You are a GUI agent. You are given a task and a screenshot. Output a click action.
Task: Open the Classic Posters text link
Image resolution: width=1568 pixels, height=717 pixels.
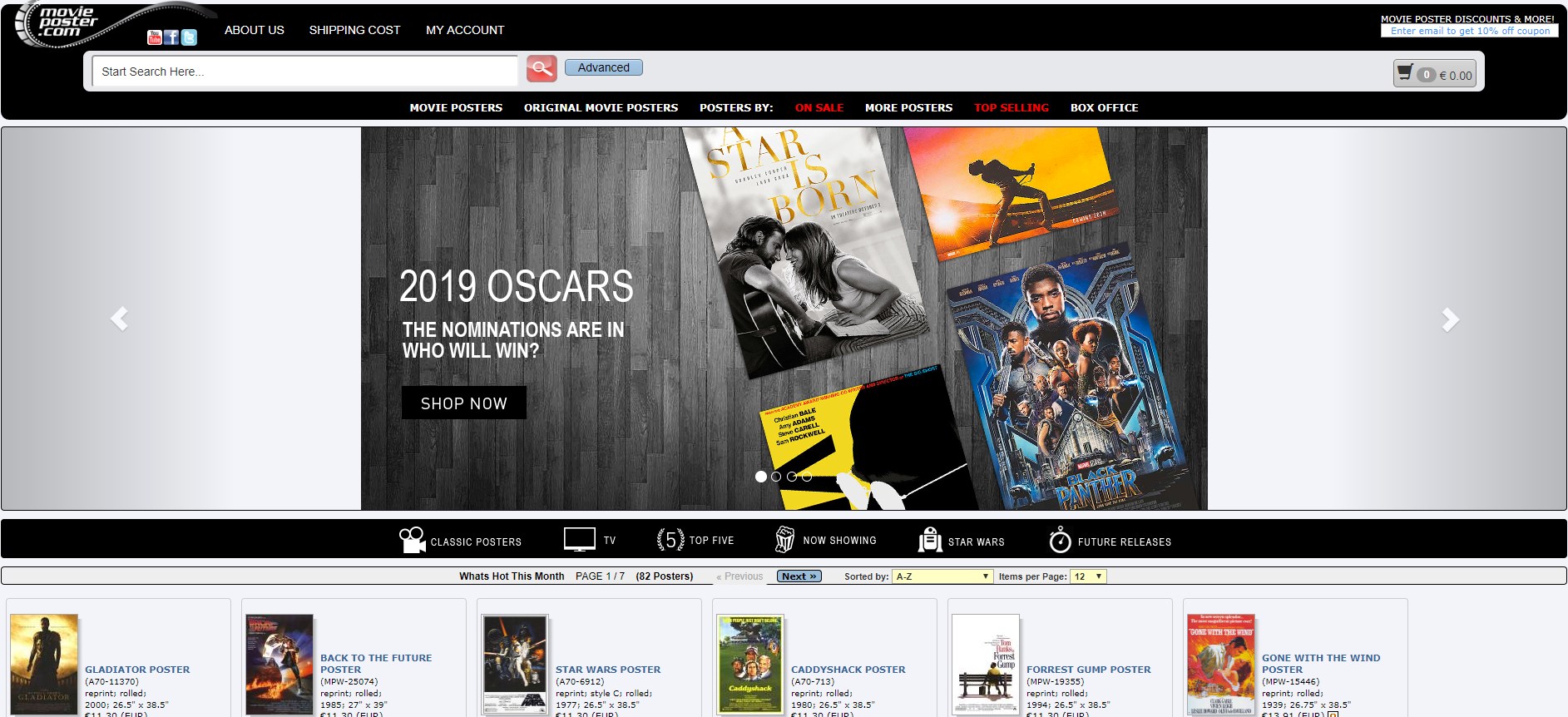tap(476, 541)
